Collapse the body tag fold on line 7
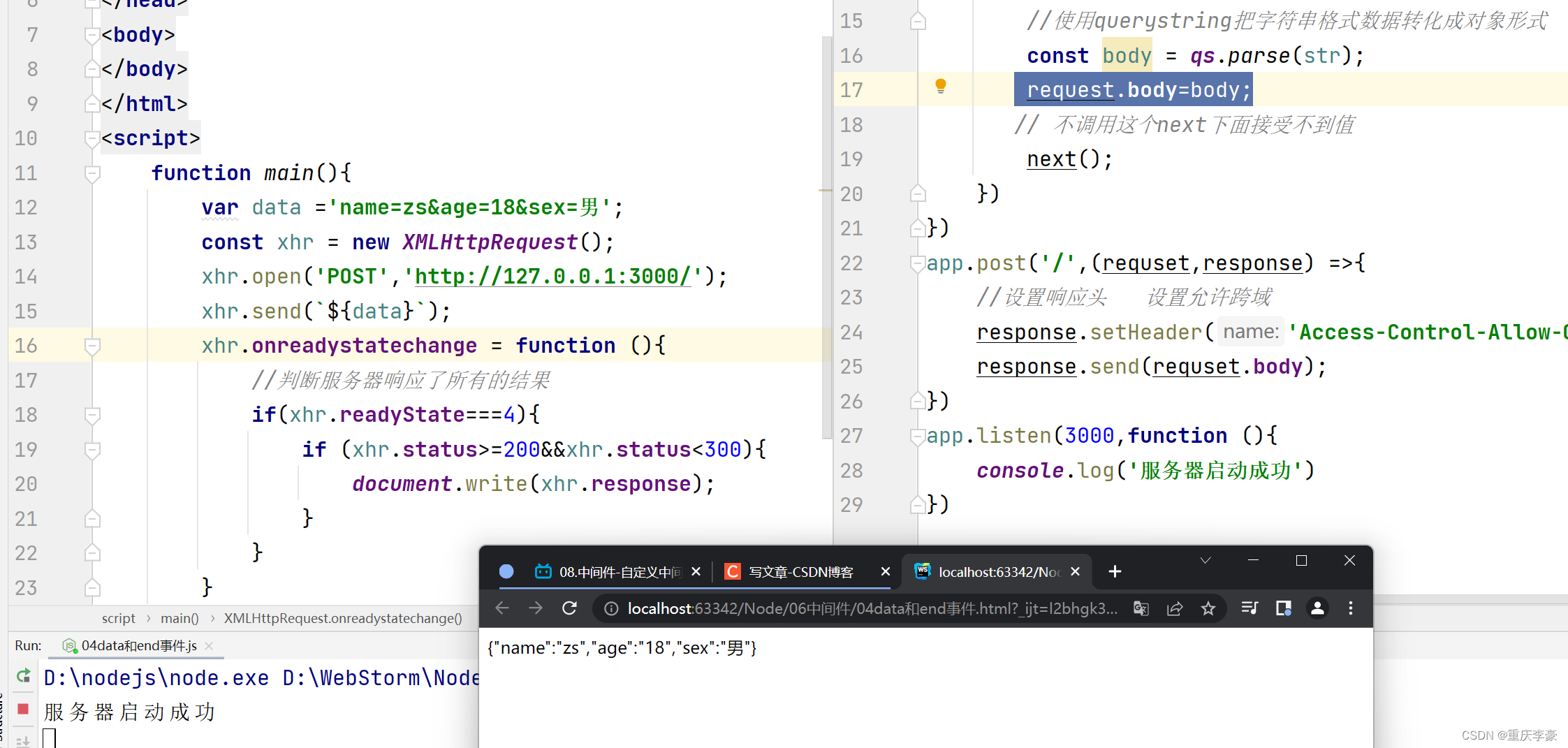This screenshot has height=748, width=1568. [x=91, y=34]
